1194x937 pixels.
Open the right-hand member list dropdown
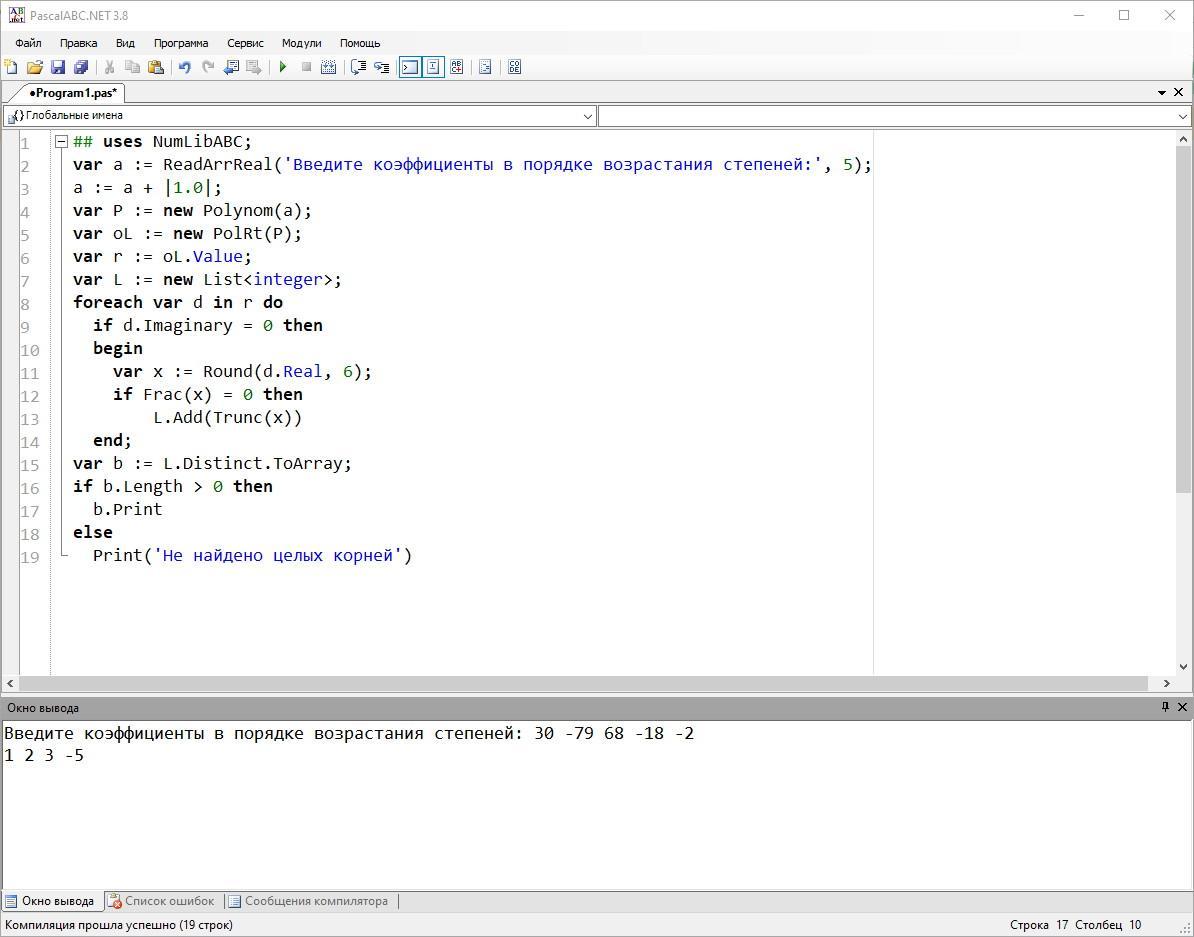pos(1183,116)
